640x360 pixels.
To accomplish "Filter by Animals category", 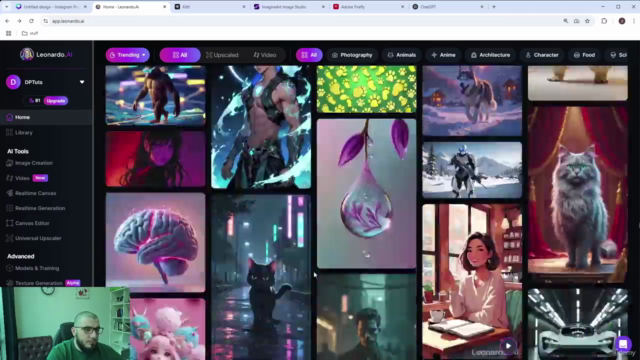I will [x=402, y=55].
